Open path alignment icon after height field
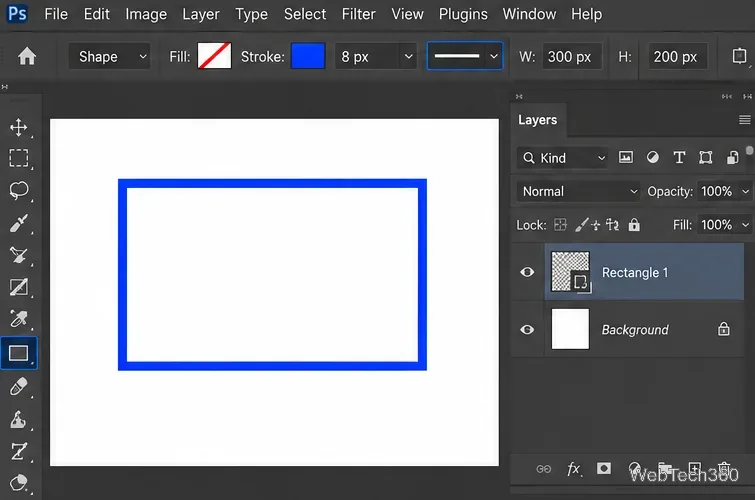 pos(739,56)
